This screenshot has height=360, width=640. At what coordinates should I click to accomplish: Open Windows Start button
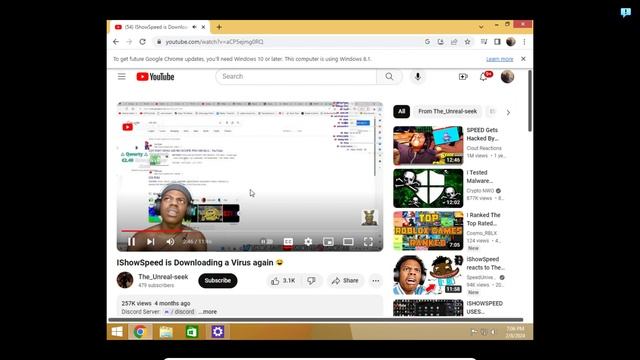point(117,332)
